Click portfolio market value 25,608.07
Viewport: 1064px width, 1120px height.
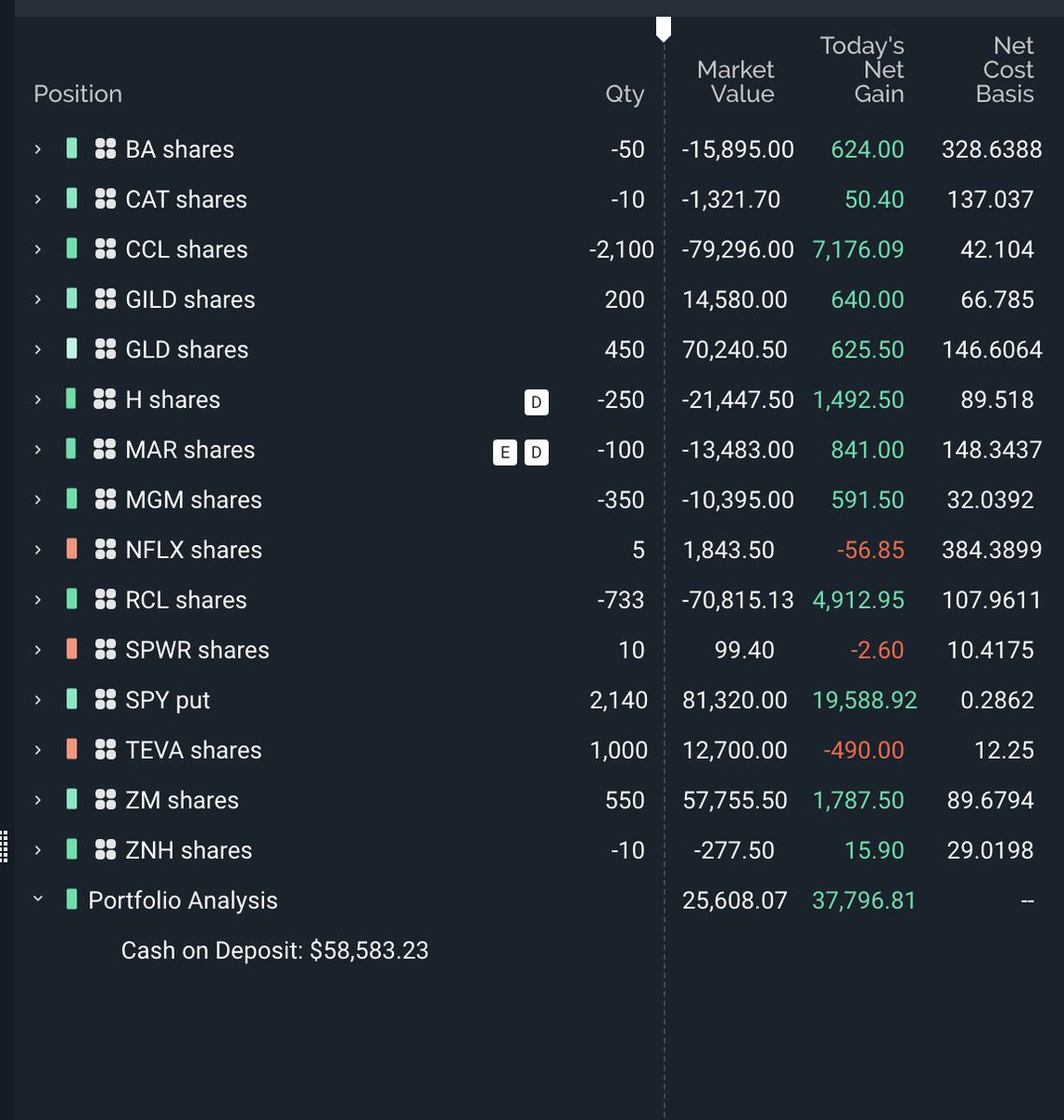click(735, 901)
